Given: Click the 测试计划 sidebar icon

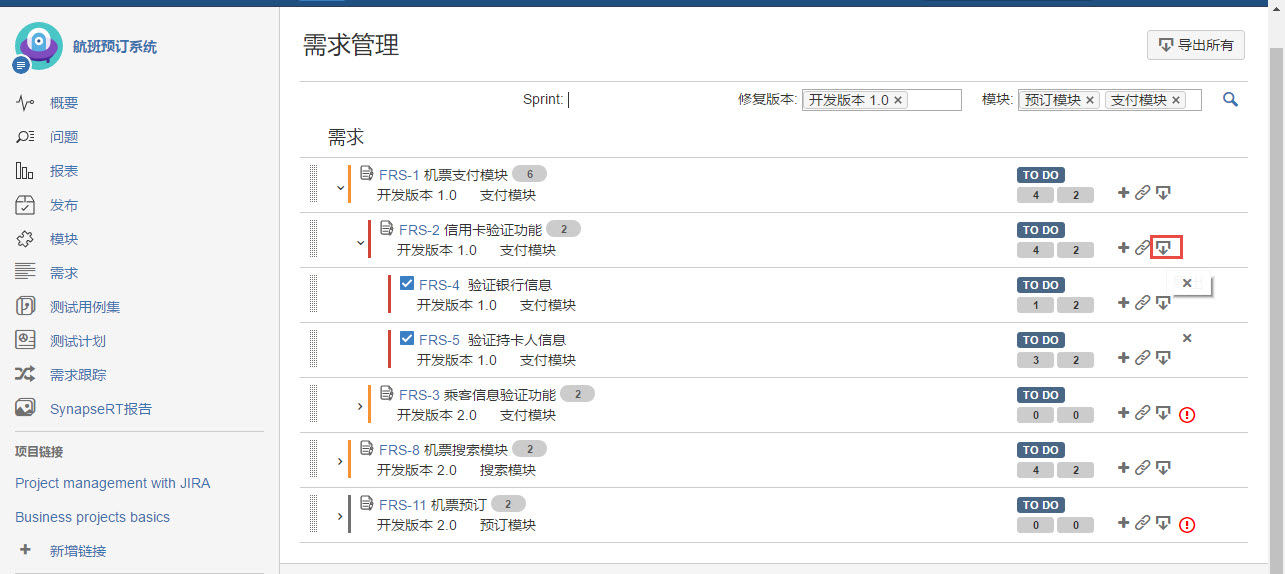Looking at the screenshot, I should tap(26, 340).
